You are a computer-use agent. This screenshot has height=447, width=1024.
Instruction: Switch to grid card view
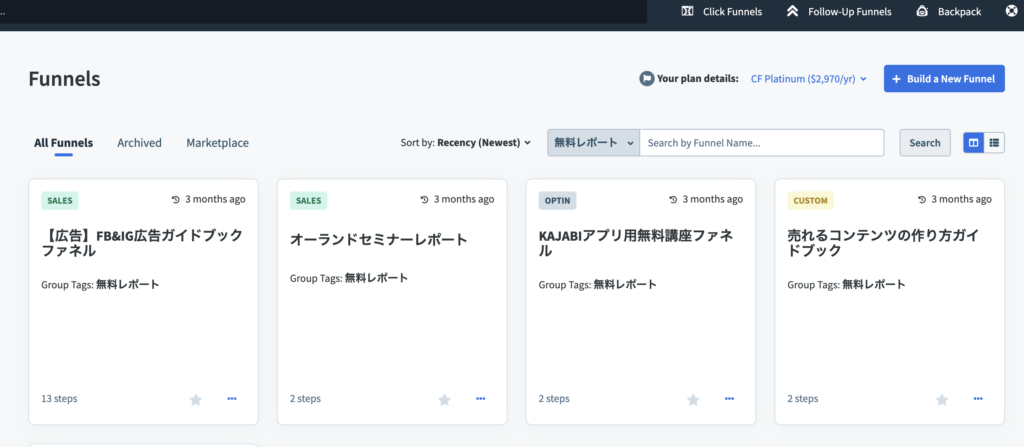[x=974, y=142]
